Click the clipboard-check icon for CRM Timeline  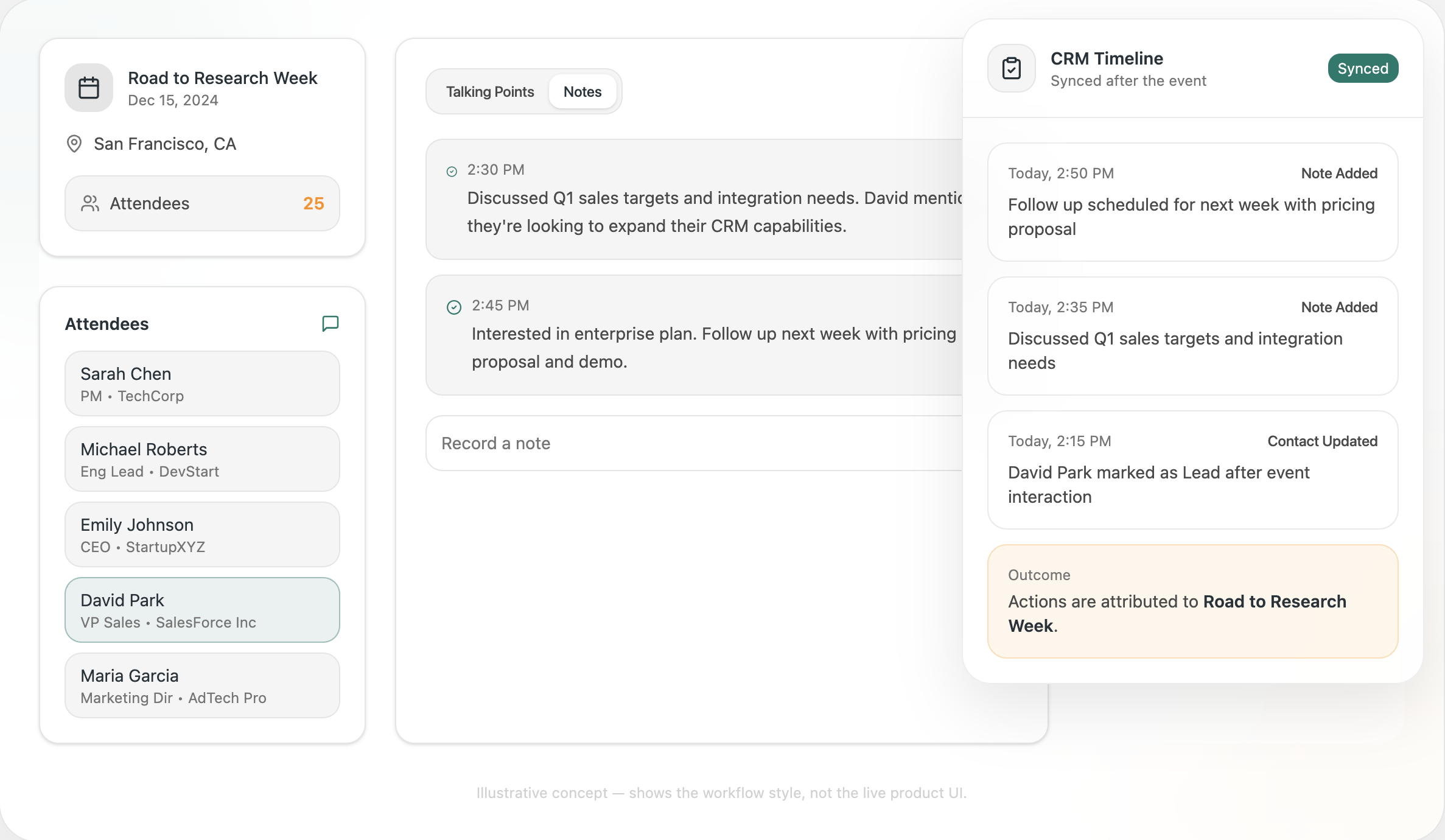pos(1011,68)
